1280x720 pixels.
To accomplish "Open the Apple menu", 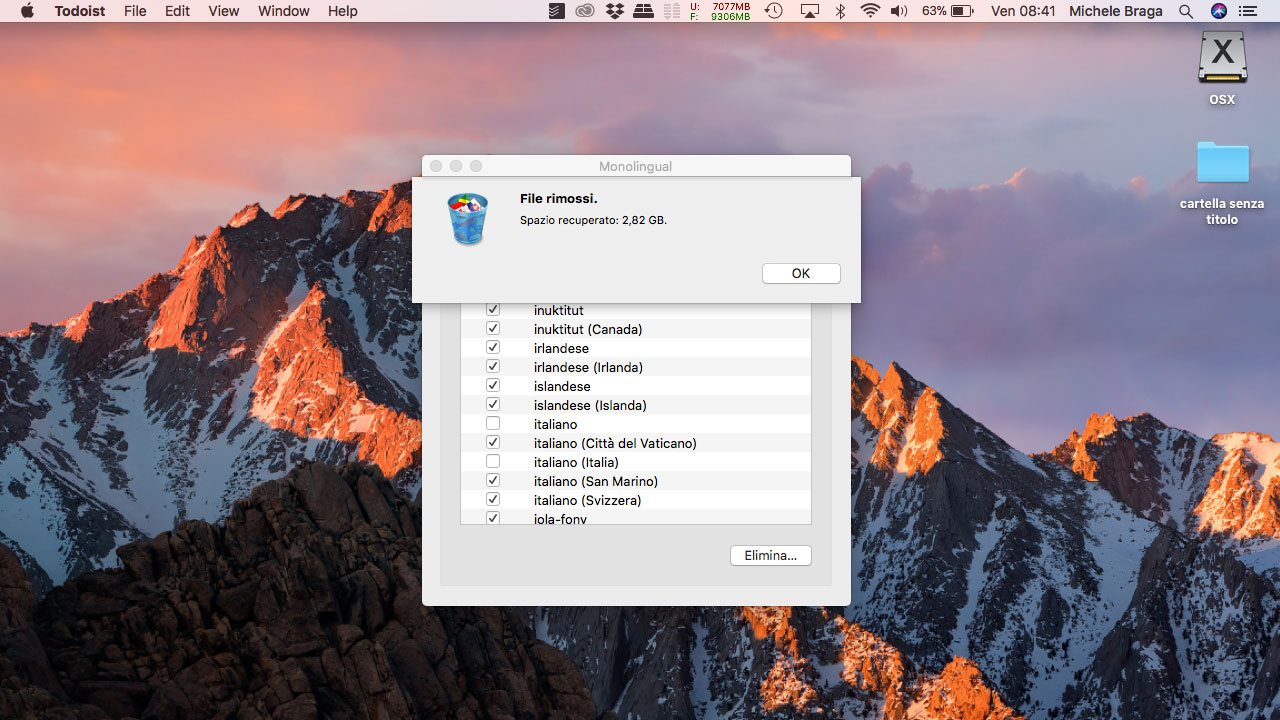I will 27,11.
